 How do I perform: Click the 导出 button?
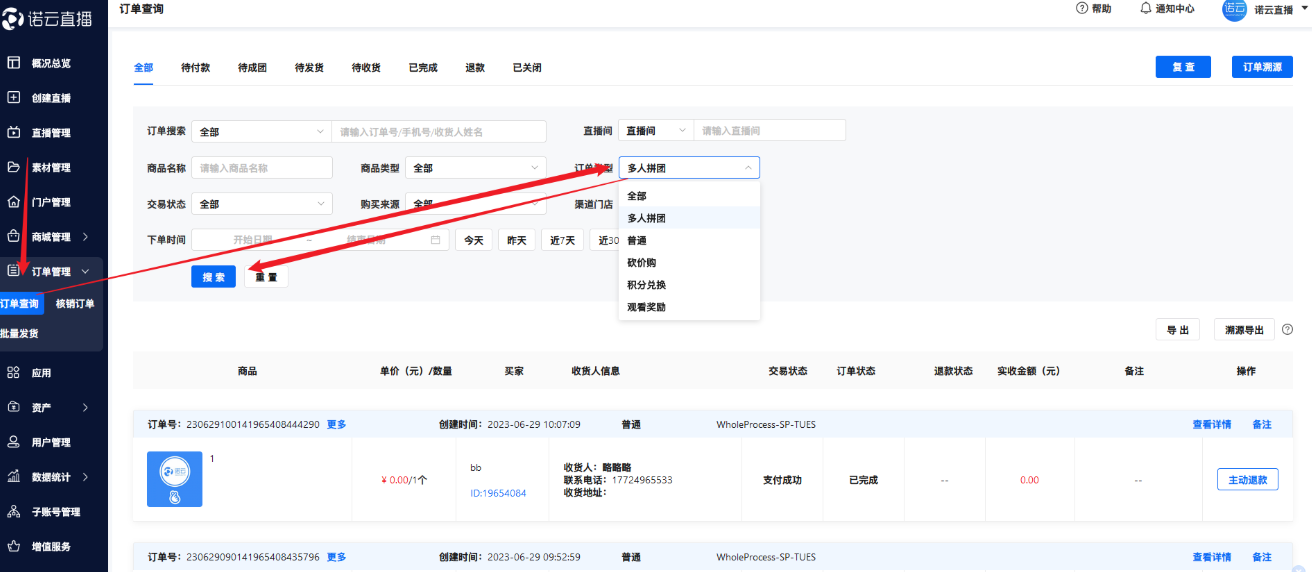coord(1177,330)
